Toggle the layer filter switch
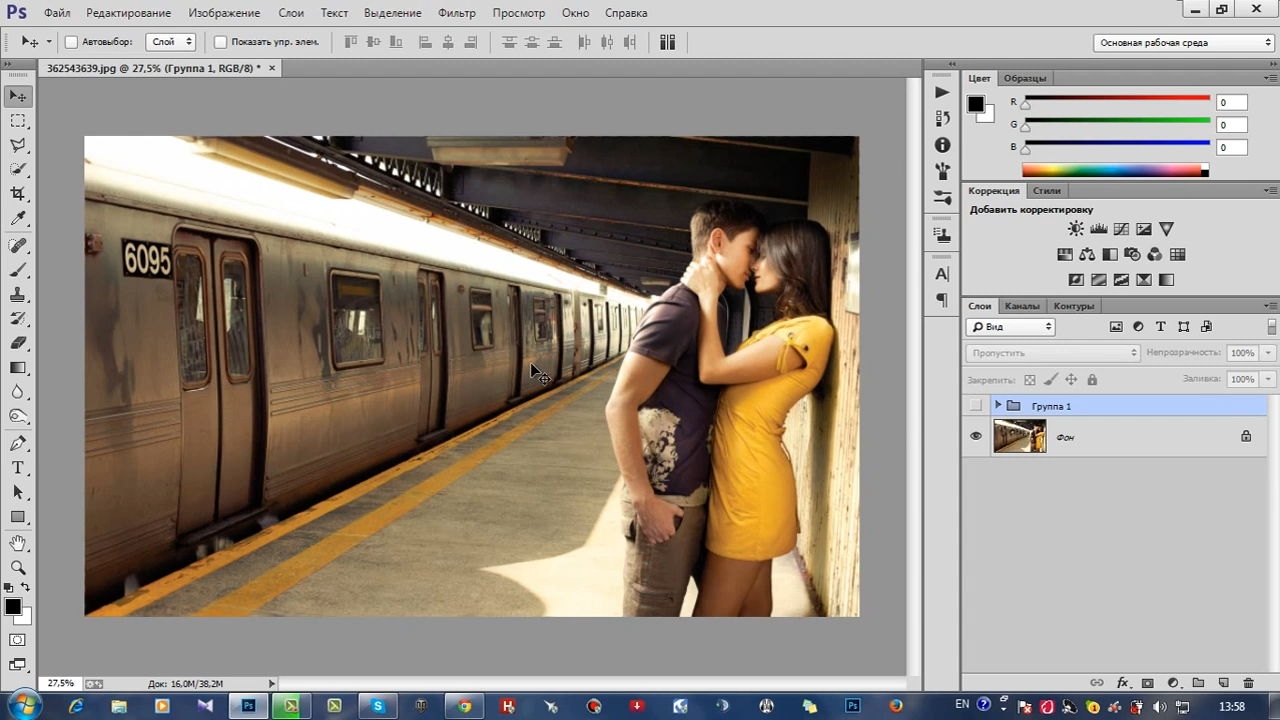Screen dimensions: 1280x720 1271,327
